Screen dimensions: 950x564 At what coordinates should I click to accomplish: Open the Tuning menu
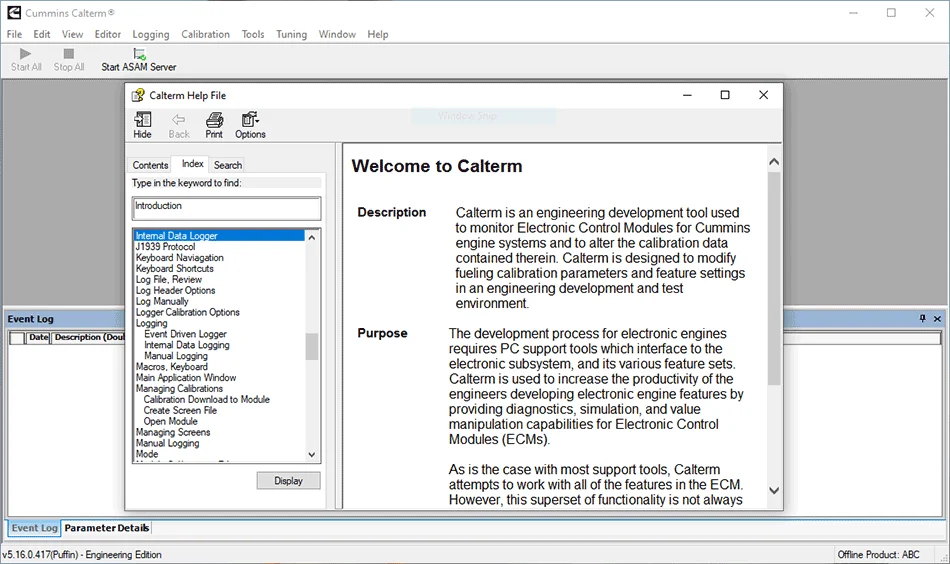(x=291, y=34)
